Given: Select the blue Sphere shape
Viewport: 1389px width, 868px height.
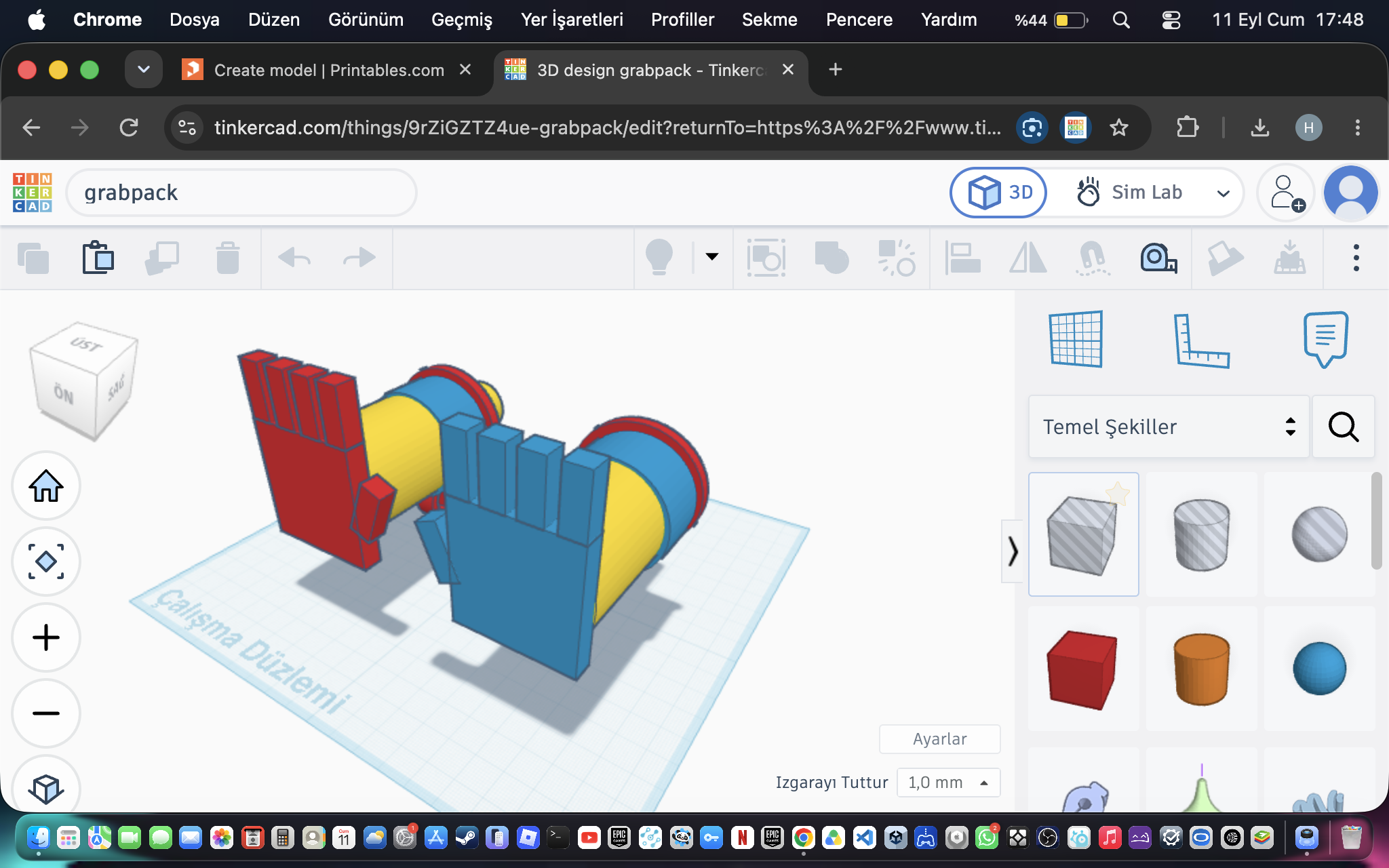Looking at the screenshot, I should tap(1319, 669).
